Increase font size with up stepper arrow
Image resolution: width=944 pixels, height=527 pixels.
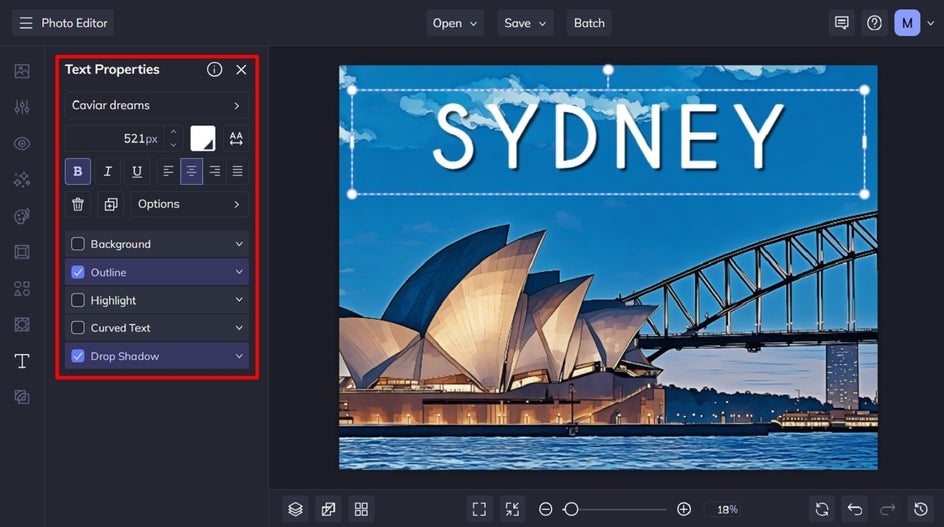(173, 132)
